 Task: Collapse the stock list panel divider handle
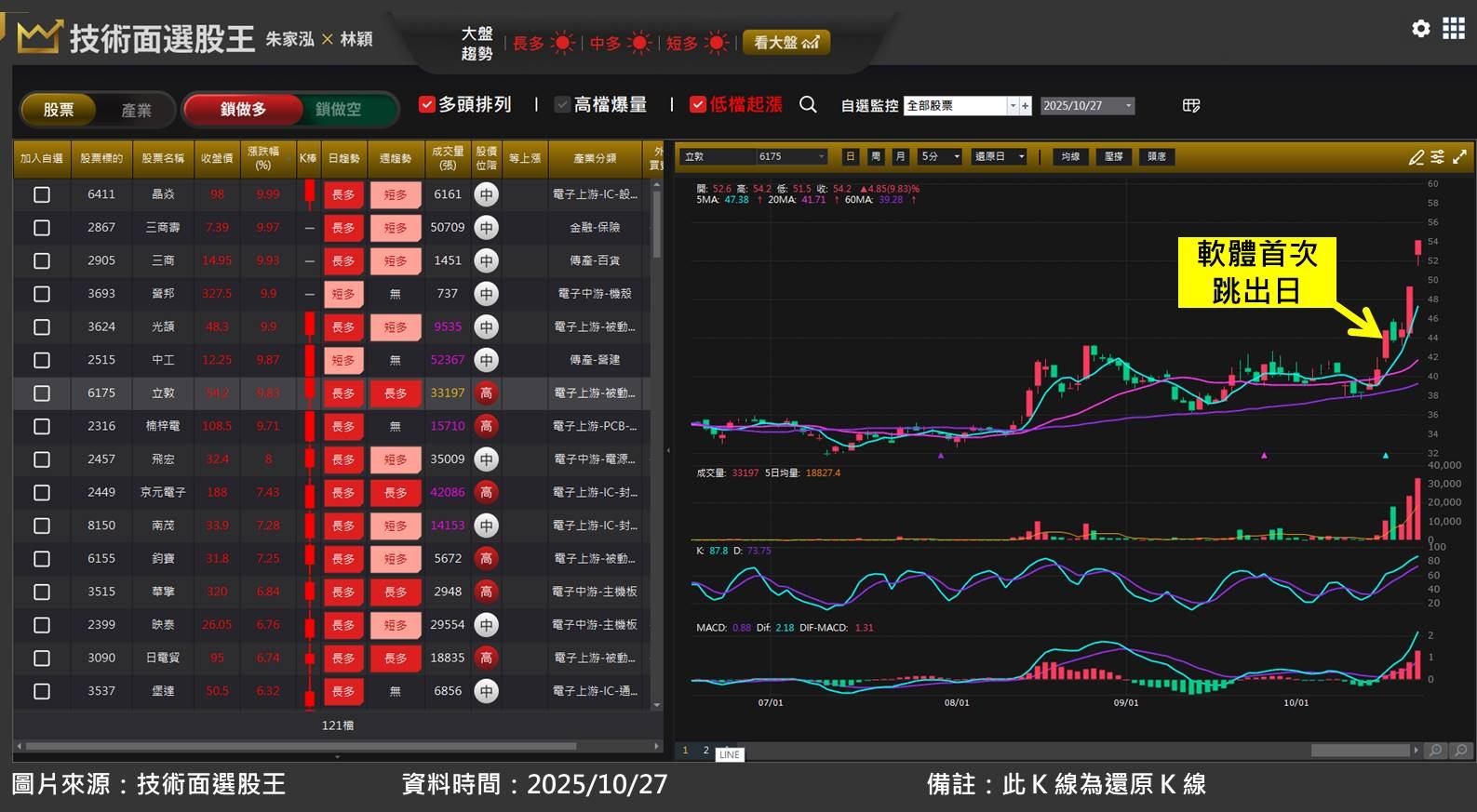(x=668, y=450)
